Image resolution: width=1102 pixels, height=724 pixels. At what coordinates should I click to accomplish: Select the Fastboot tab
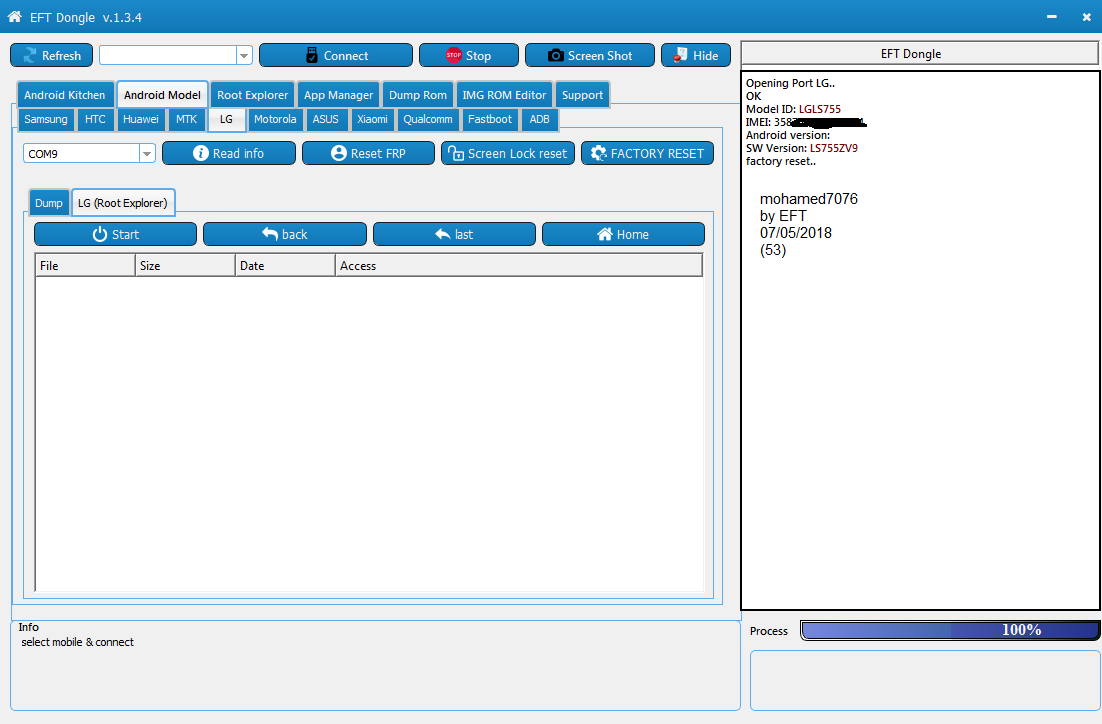(490, 119)
